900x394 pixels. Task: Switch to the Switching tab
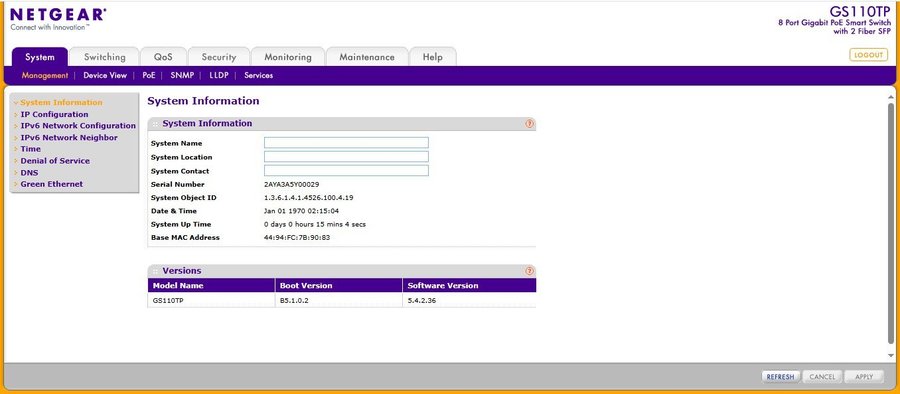pyautogui.click(x=104, y=57)
